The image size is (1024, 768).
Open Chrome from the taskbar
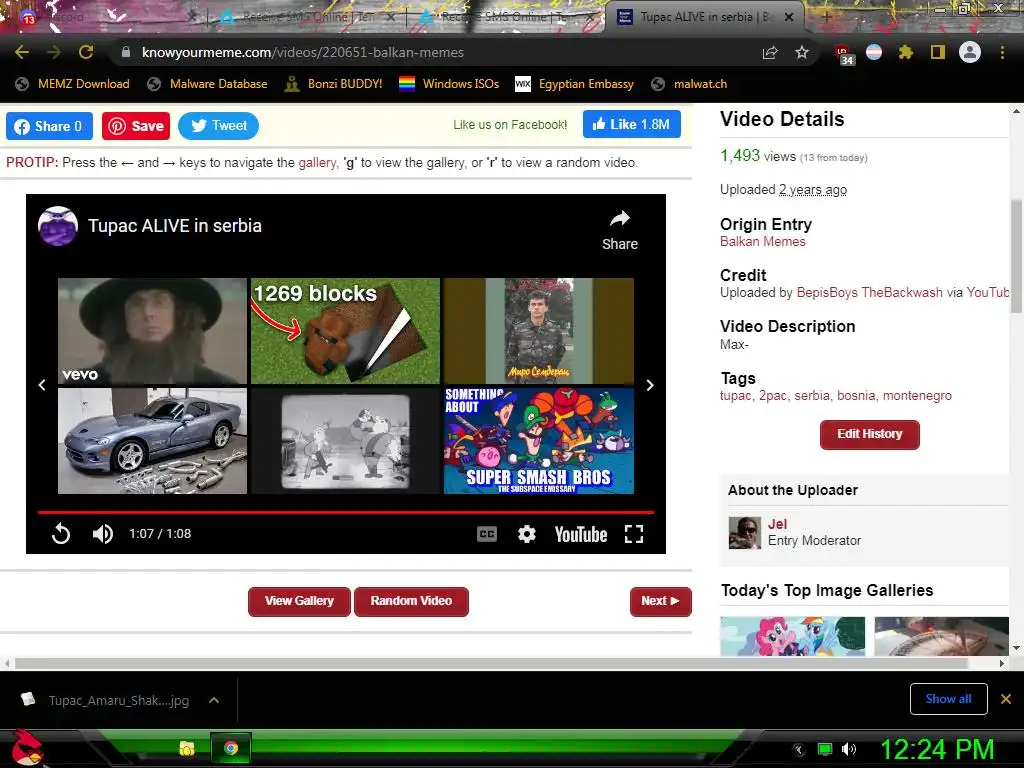click(x=231, y=748)
